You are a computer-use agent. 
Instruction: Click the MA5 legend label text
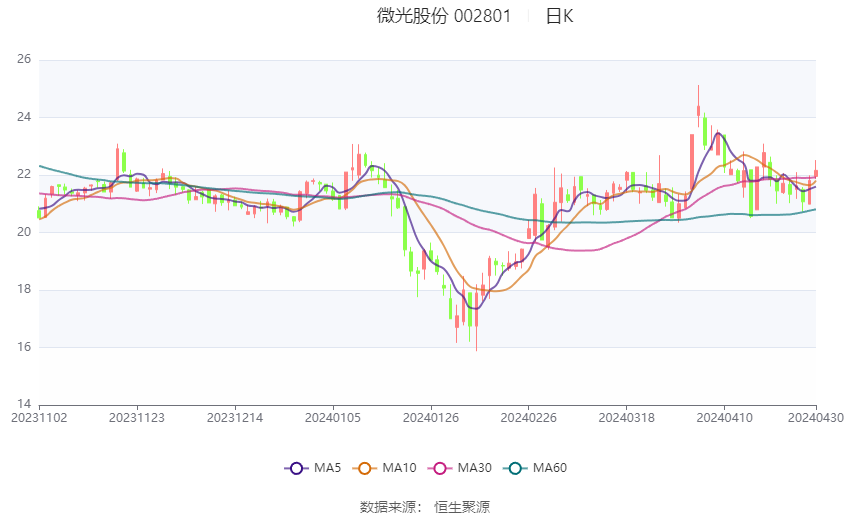click(327, 468)
